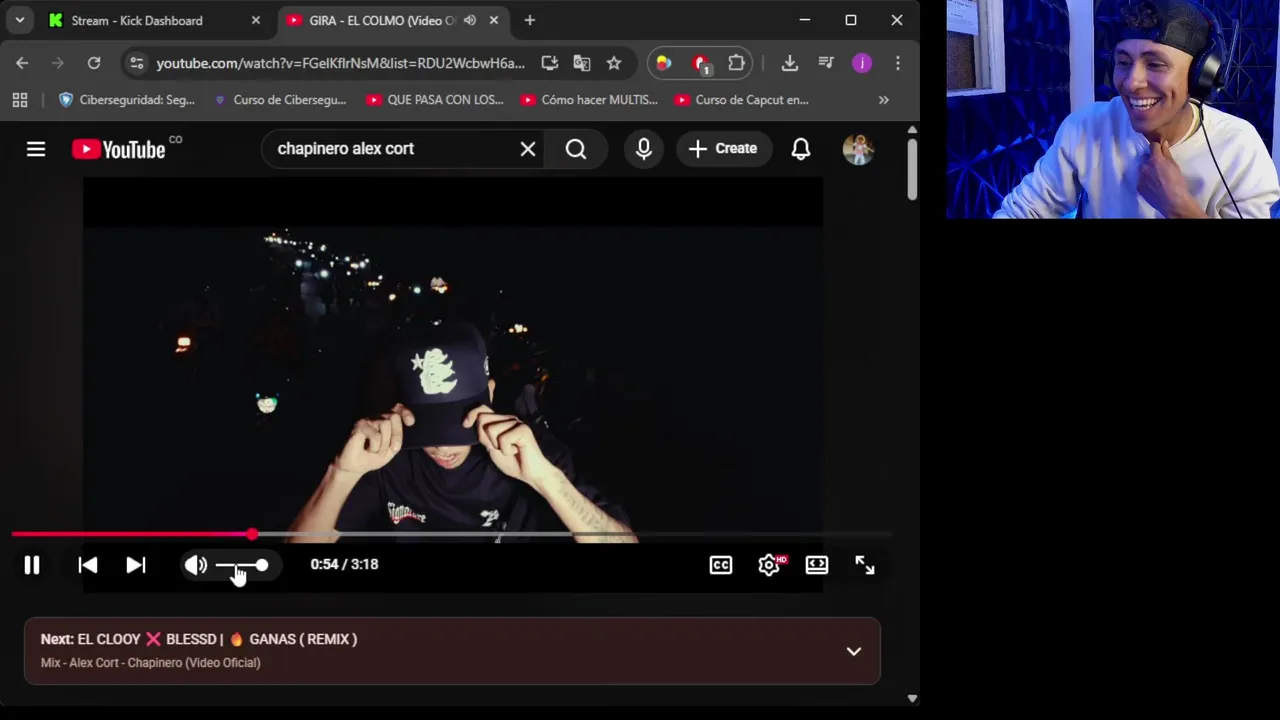Viewport: 1280px width, 720px height.
Task: Click the webcam overlay feed
Action: [1113, 109]
